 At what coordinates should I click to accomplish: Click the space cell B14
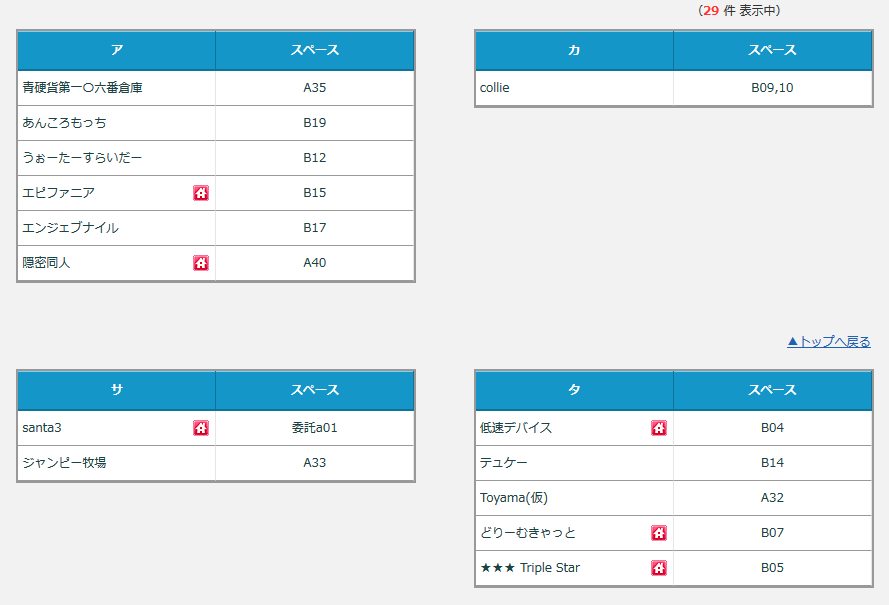pos(772,463)
